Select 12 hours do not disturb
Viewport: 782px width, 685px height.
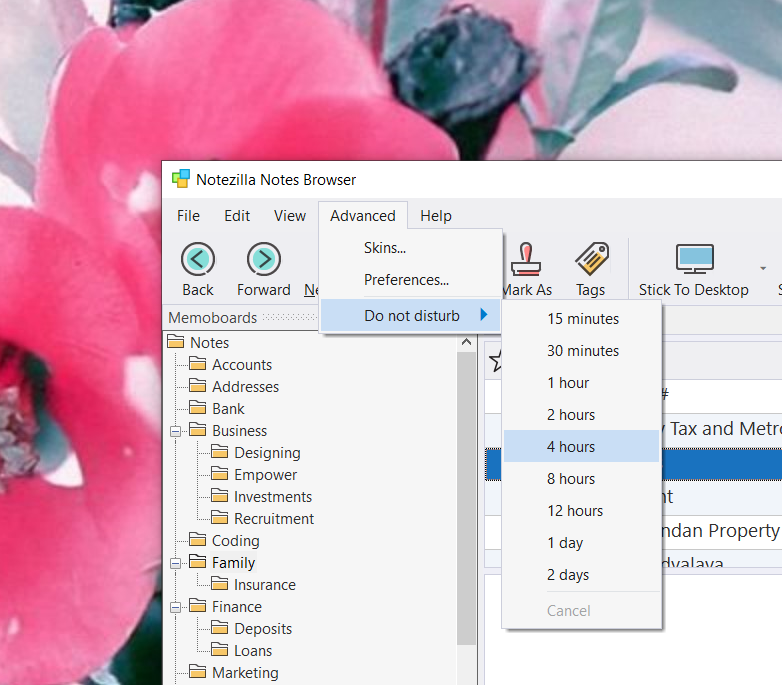[582, 510]
